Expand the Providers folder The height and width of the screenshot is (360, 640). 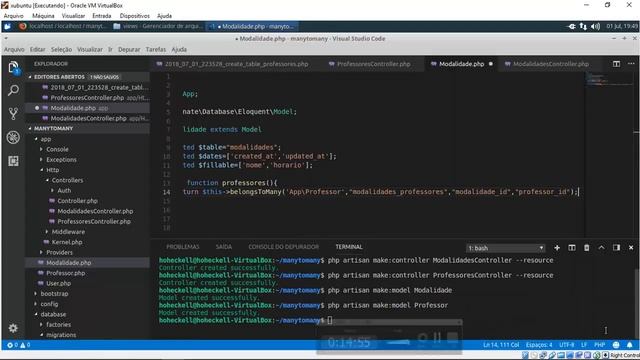point(59,252)
